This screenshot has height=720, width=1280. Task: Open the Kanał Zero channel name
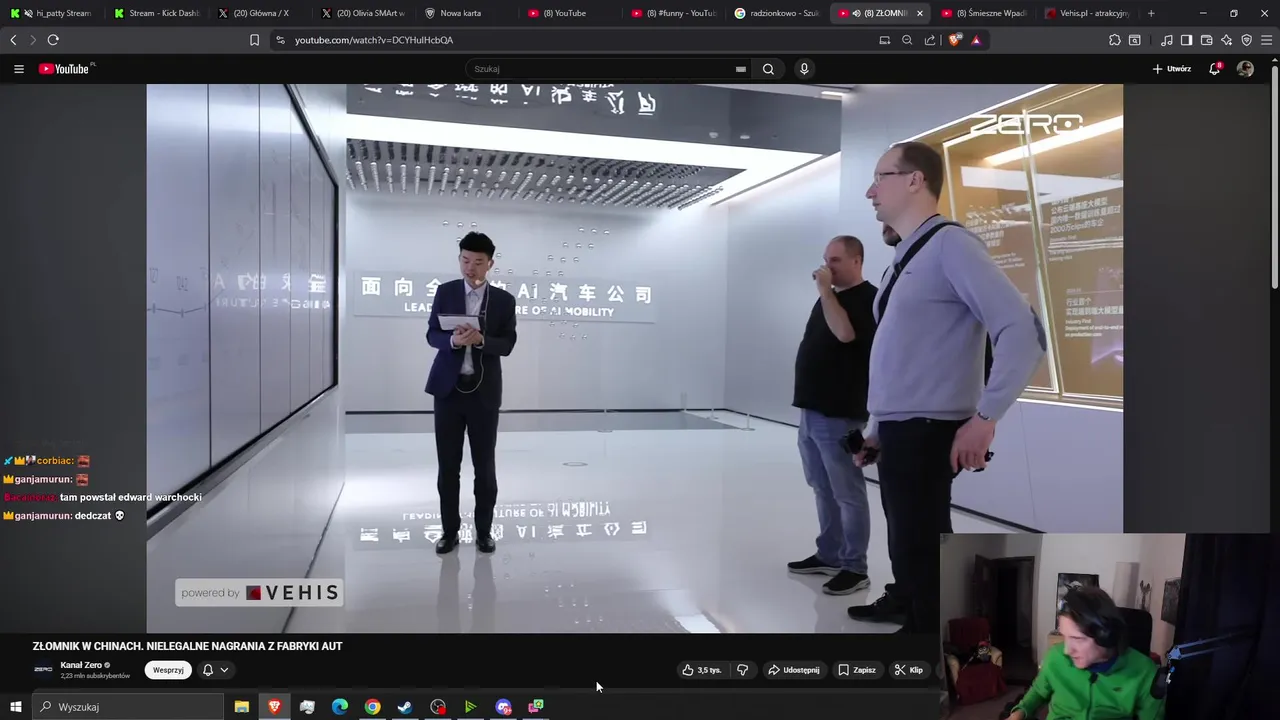pos(81,665)
